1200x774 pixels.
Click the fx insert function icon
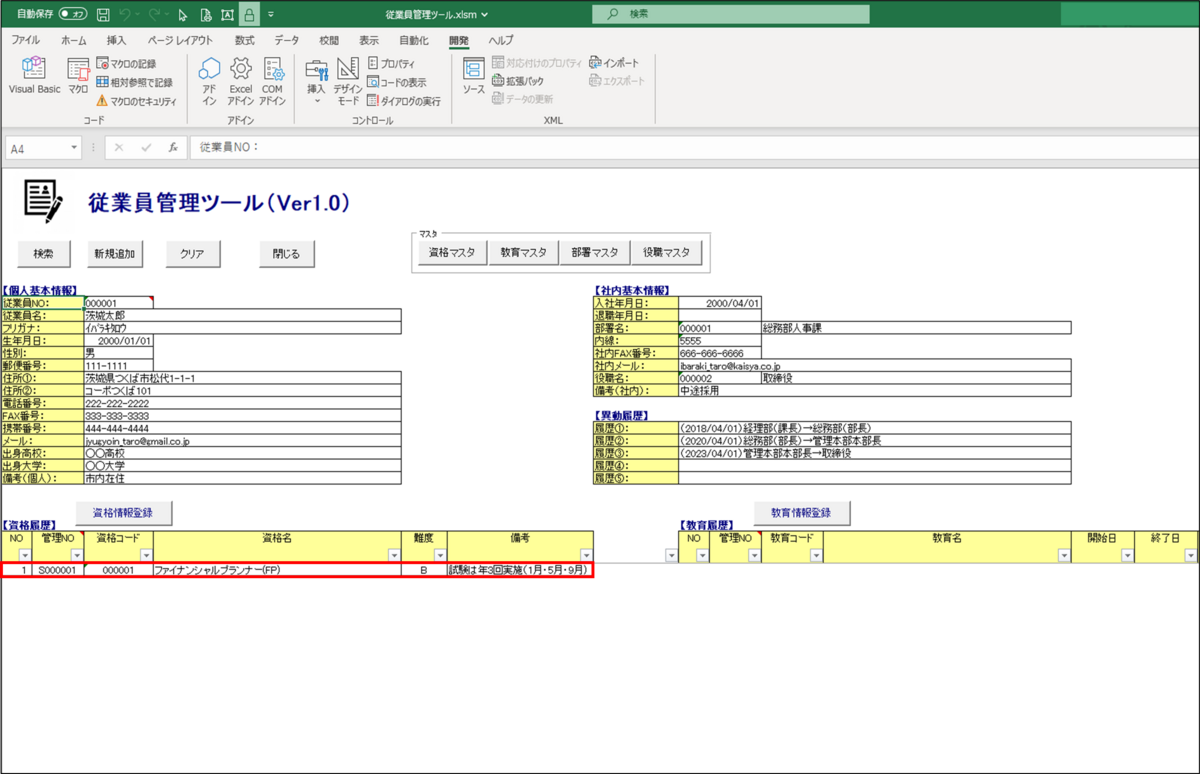pos(172,147)
